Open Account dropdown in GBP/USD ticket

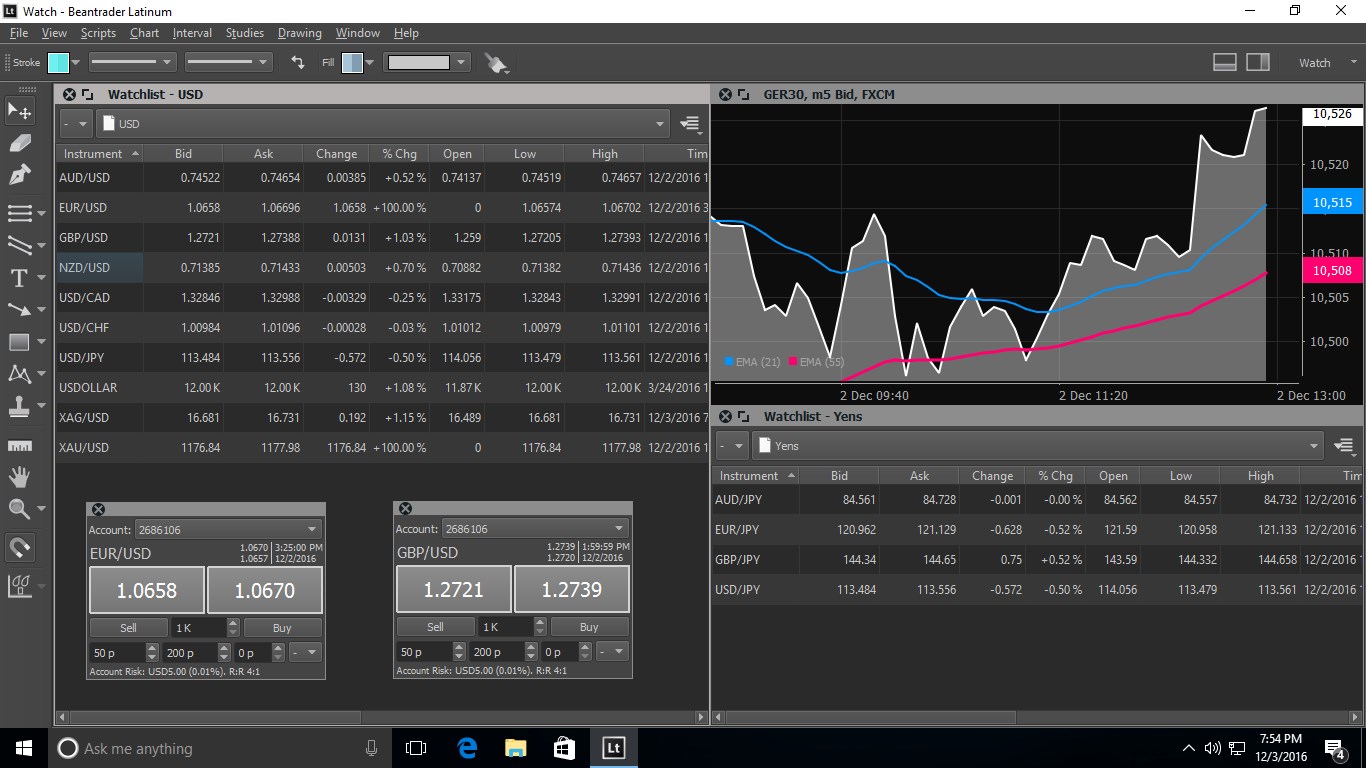tap(535, 529)
